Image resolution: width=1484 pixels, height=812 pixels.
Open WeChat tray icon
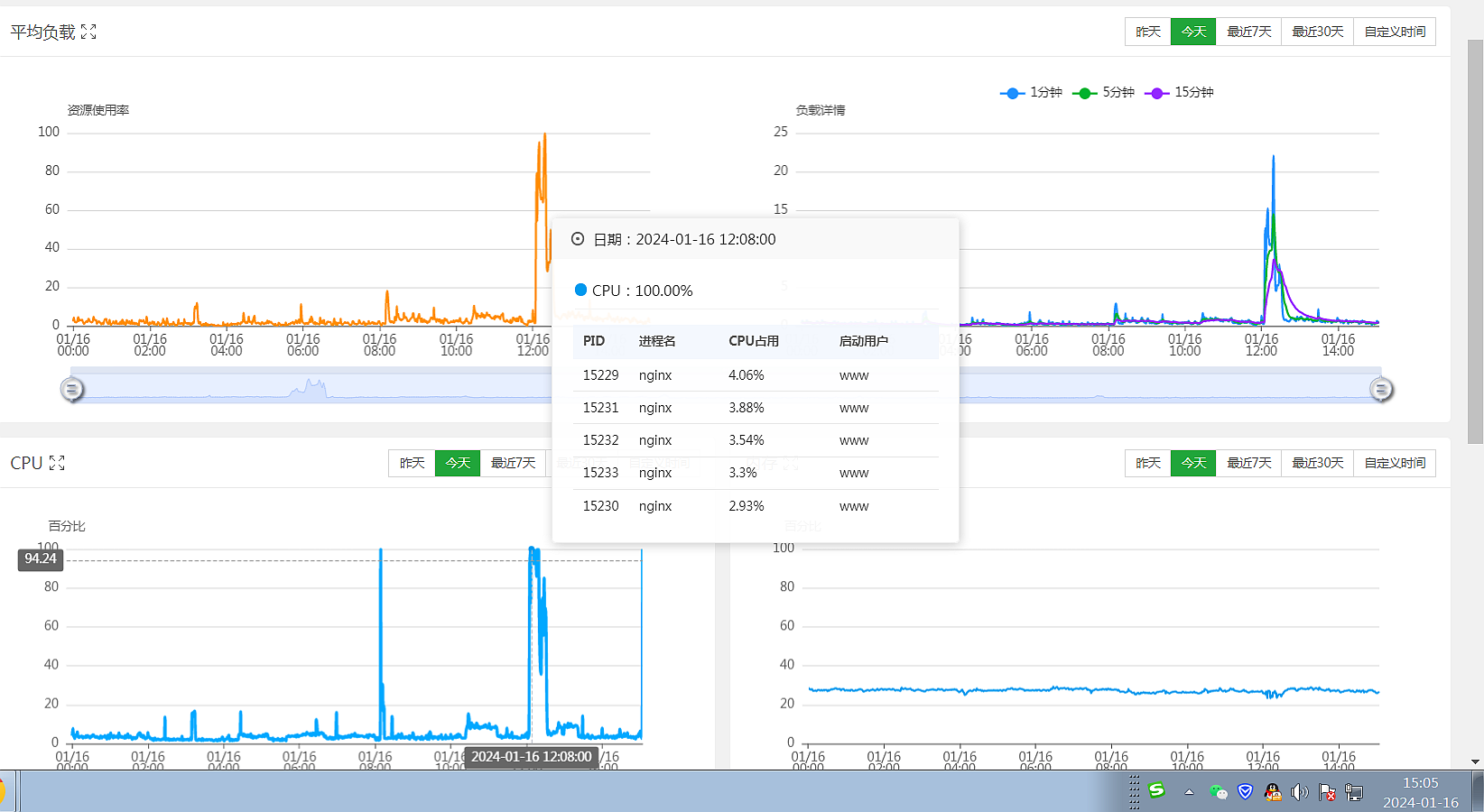[x=1219, y=792]
